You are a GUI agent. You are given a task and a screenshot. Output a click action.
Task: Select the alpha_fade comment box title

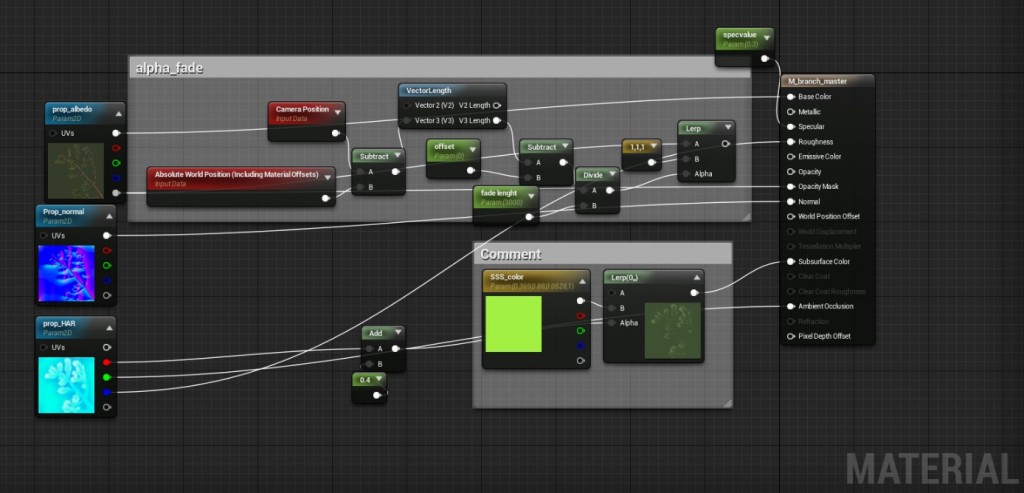tap(169, 68)
